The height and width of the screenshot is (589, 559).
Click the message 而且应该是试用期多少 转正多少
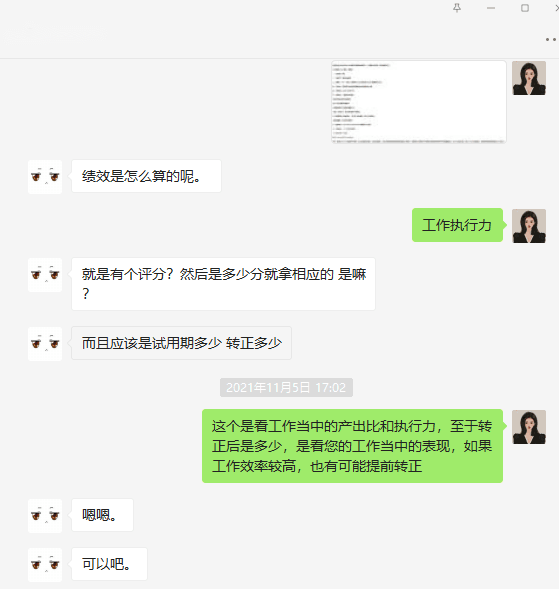click(x=181, y=343)
